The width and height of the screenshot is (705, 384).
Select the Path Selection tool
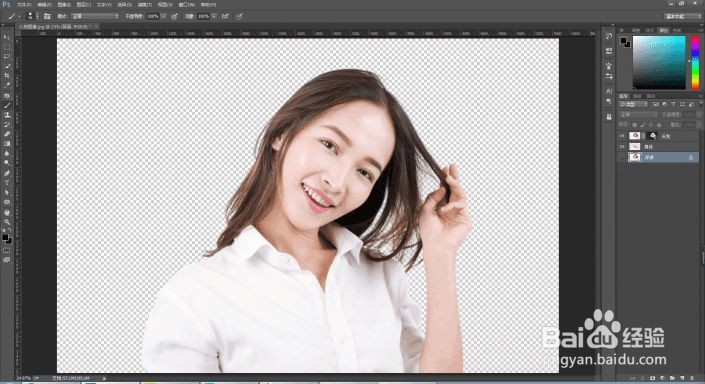7,192
